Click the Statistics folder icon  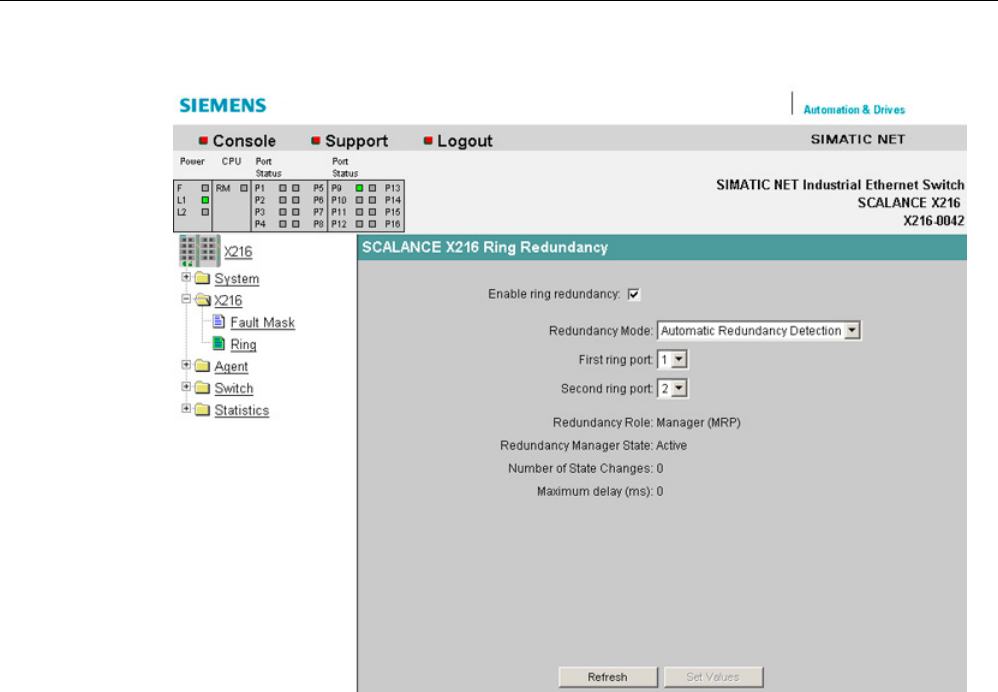[202, 409]
